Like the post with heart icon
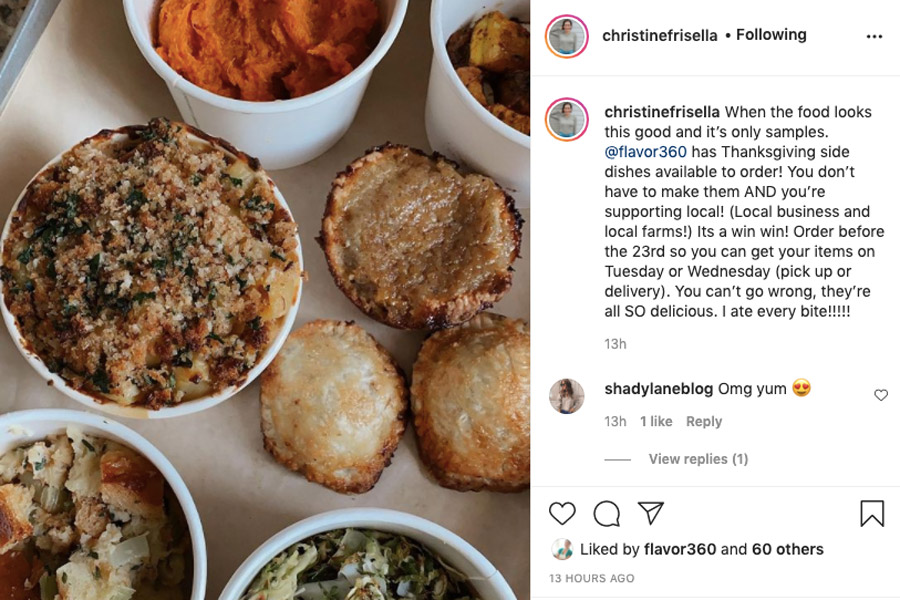Screen dimensions: 900x600 point(562,513)
